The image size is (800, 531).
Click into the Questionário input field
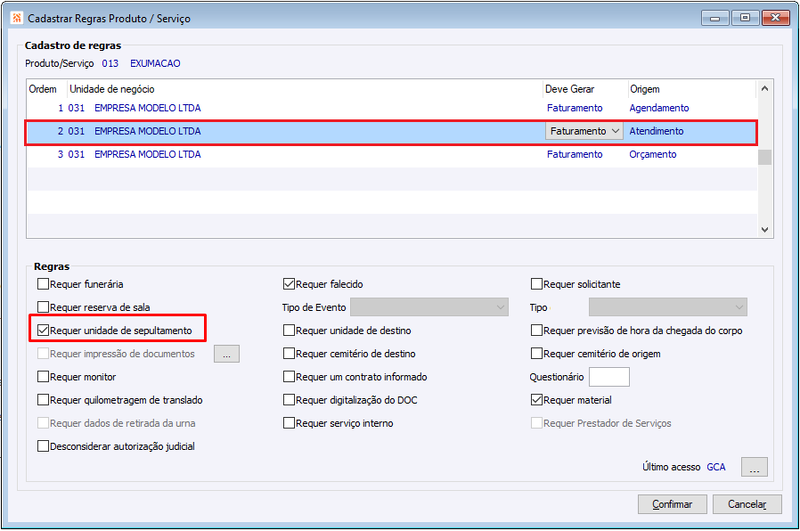609,377
